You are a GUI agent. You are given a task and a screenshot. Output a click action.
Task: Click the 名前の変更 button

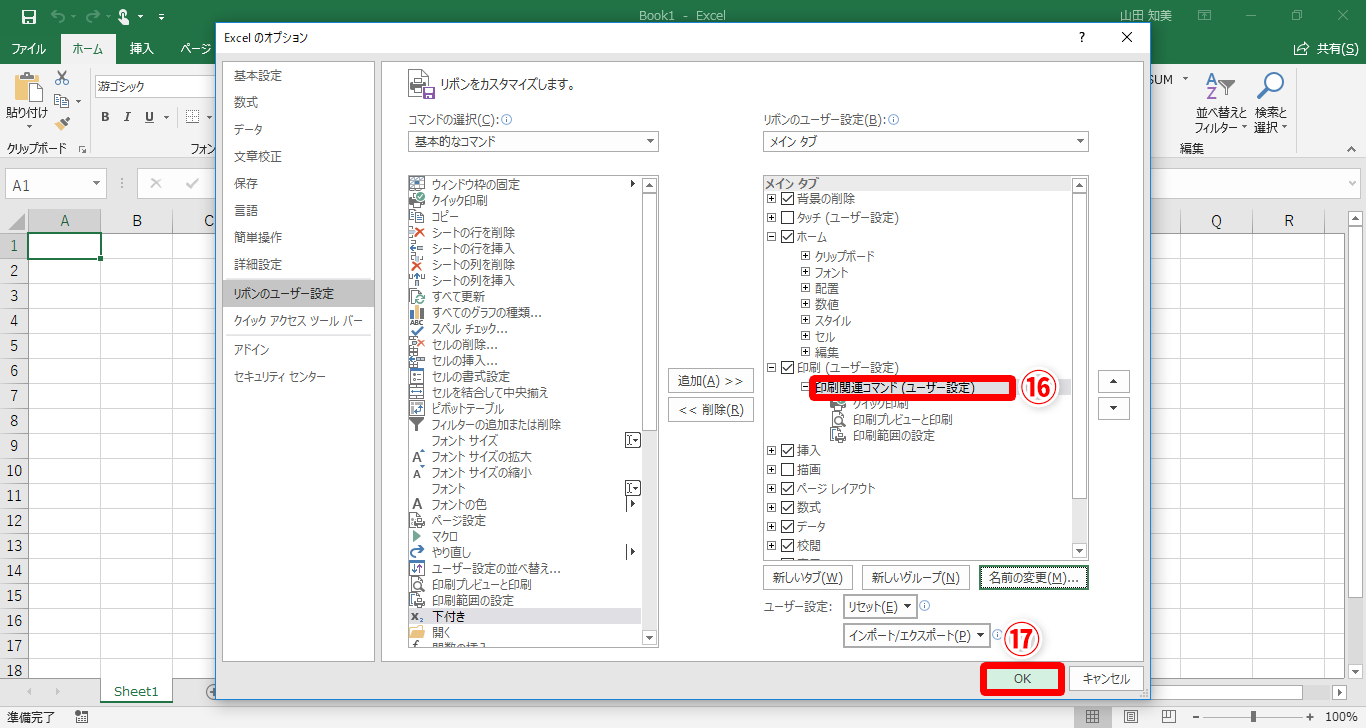(x=1034, y=577)
